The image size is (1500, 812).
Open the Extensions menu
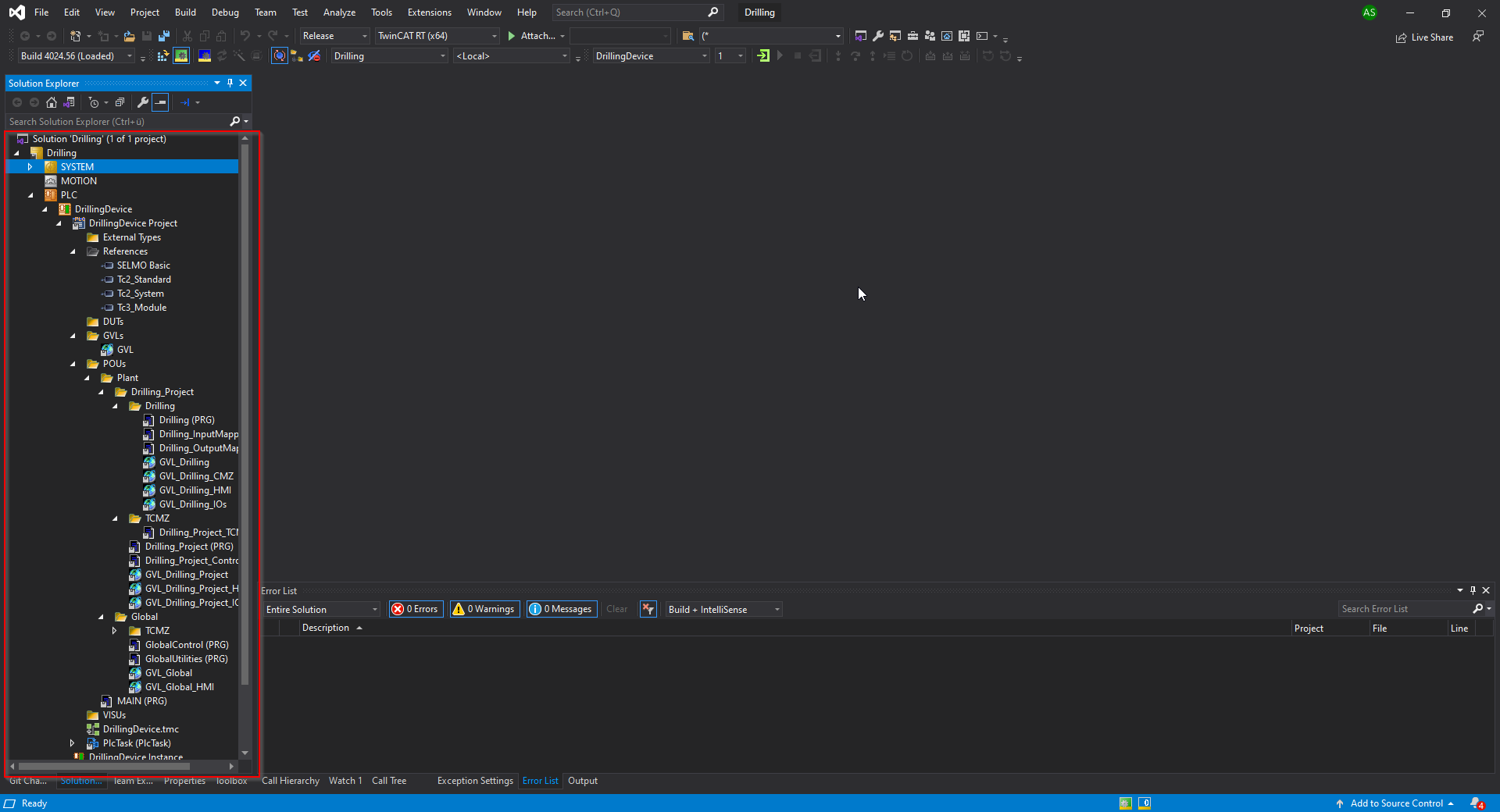point(429,12)
